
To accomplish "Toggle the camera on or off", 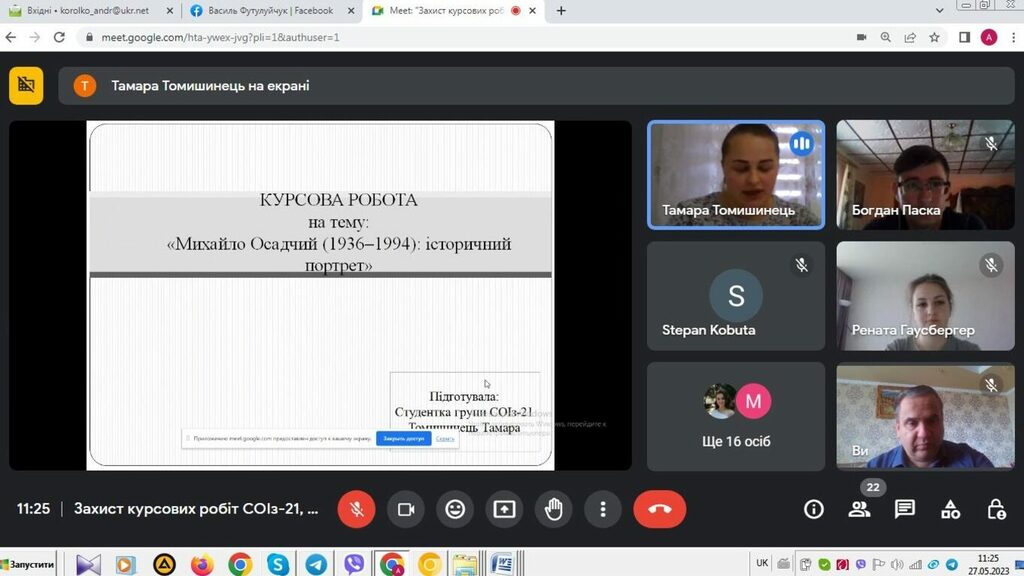I will click(x=406, y=509).
